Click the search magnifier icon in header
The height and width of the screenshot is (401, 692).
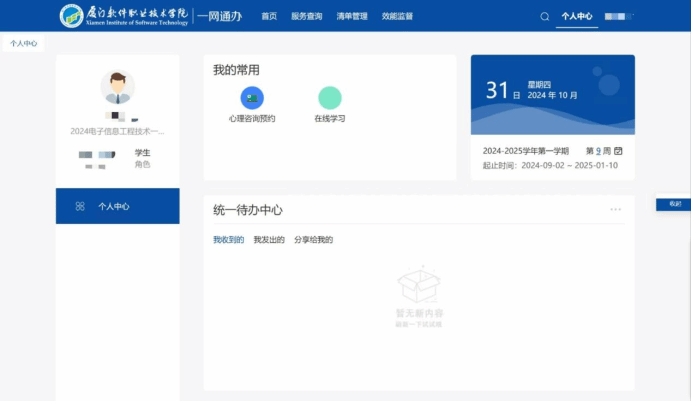[x=545, y=16]
